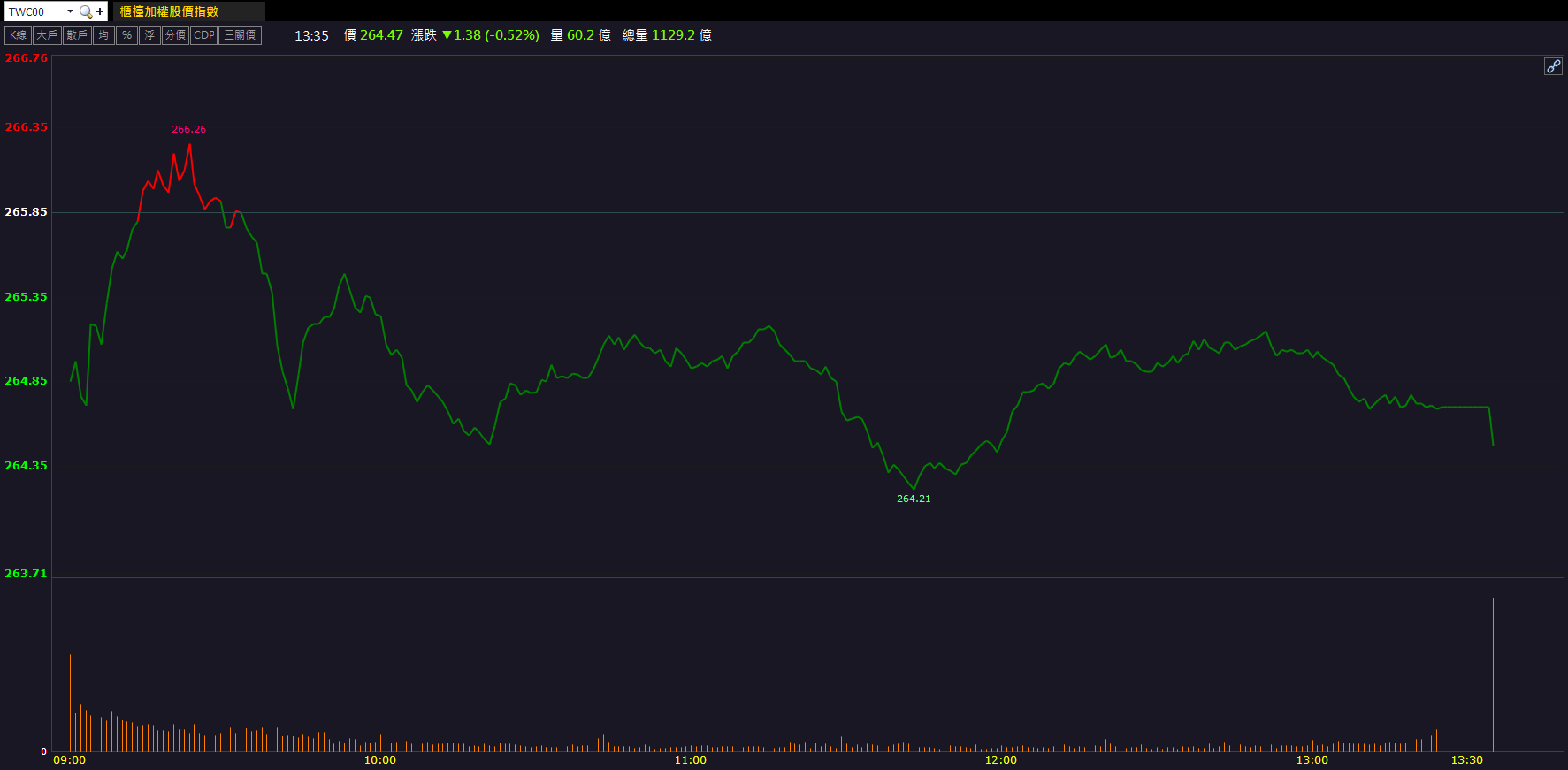Toggle the 大戶 indicator
Image resolution: width=1568 pixels, height=770 pixels.
pos(48,35)
